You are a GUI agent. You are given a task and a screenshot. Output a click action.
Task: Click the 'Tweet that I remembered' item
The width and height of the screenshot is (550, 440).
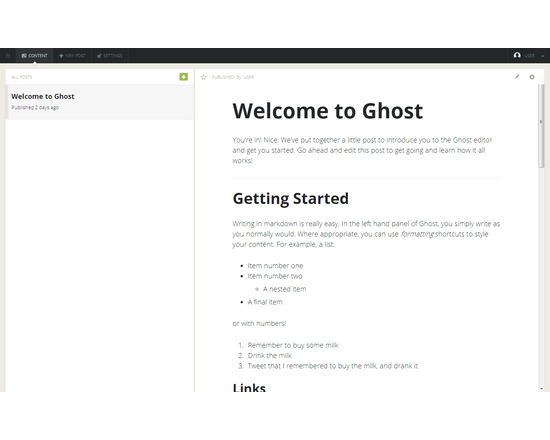pos(333,366)
